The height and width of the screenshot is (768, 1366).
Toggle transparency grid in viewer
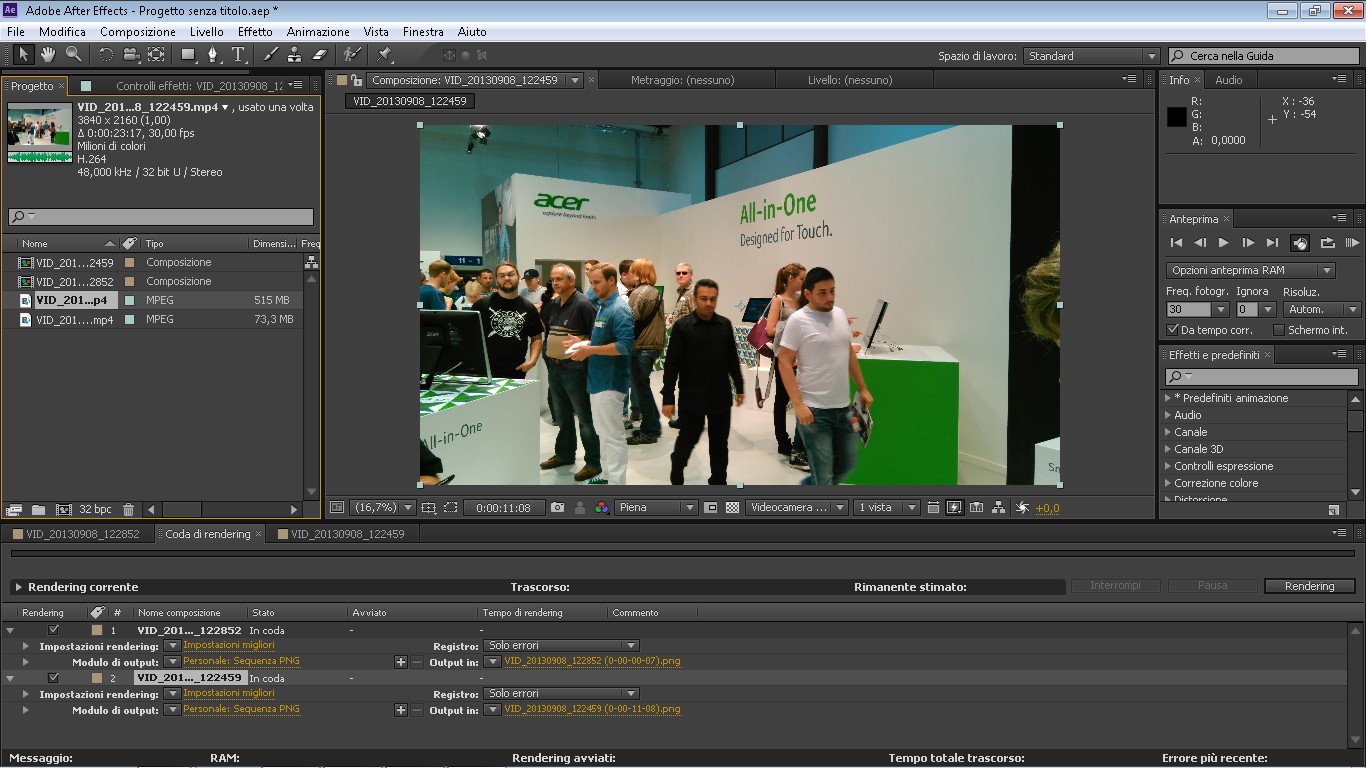click(x=732, y=508)
